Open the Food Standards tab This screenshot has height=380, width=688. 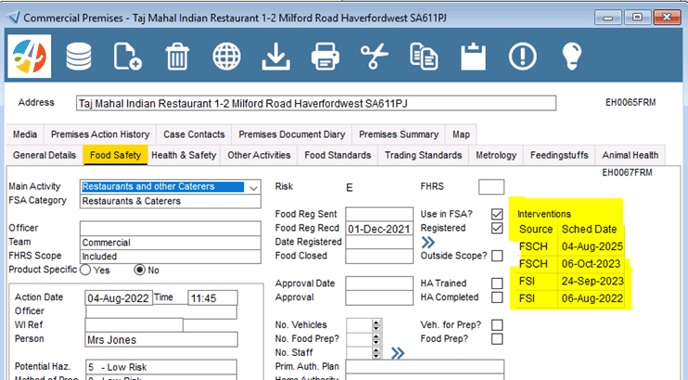pos(338,155)
